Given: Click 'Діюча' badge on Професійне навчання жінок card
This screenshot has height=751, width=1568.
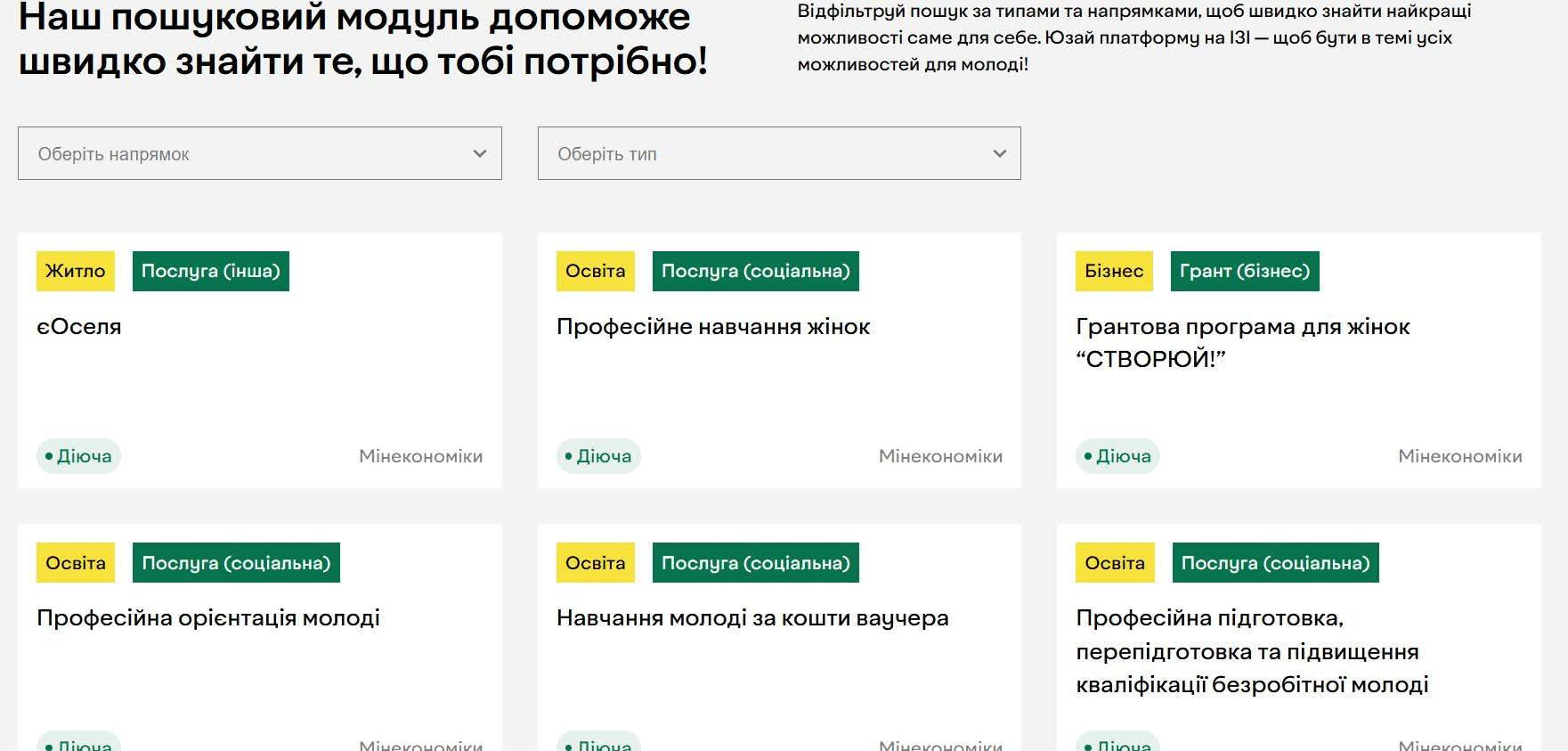Looking at the screenshot, I should (x=598, y=456).
